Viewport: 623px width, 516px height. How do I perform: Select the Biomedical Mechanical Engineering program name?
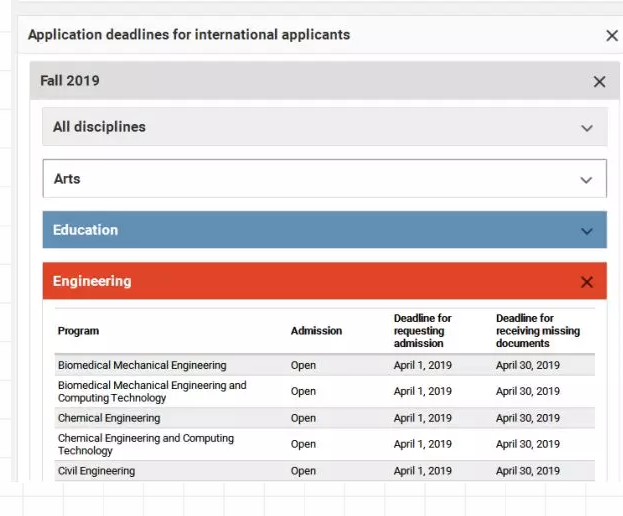(142, 365)
